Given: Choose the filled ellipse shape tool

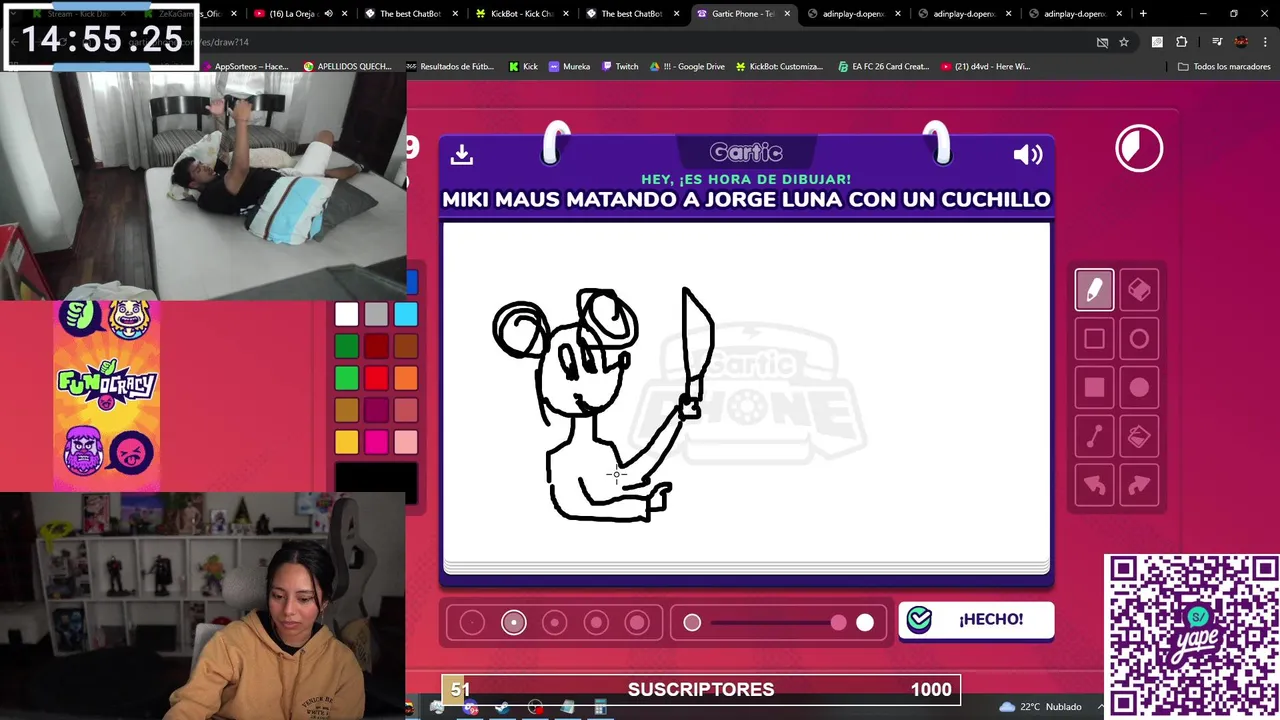Looking at the screenshot, I should tap(1139, 388).
